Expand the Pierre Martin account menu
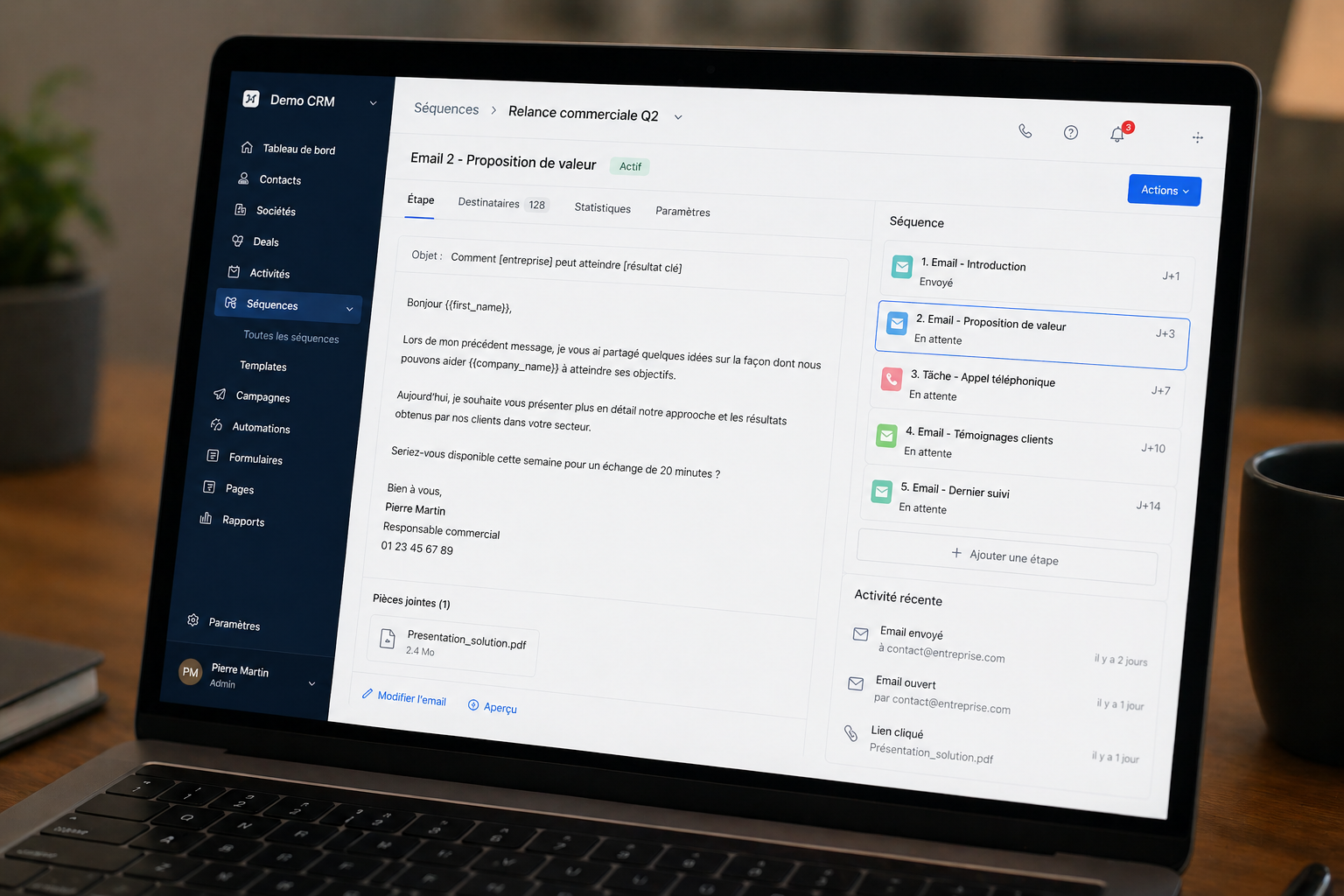The image size is (1344, 896). (311, 683)
